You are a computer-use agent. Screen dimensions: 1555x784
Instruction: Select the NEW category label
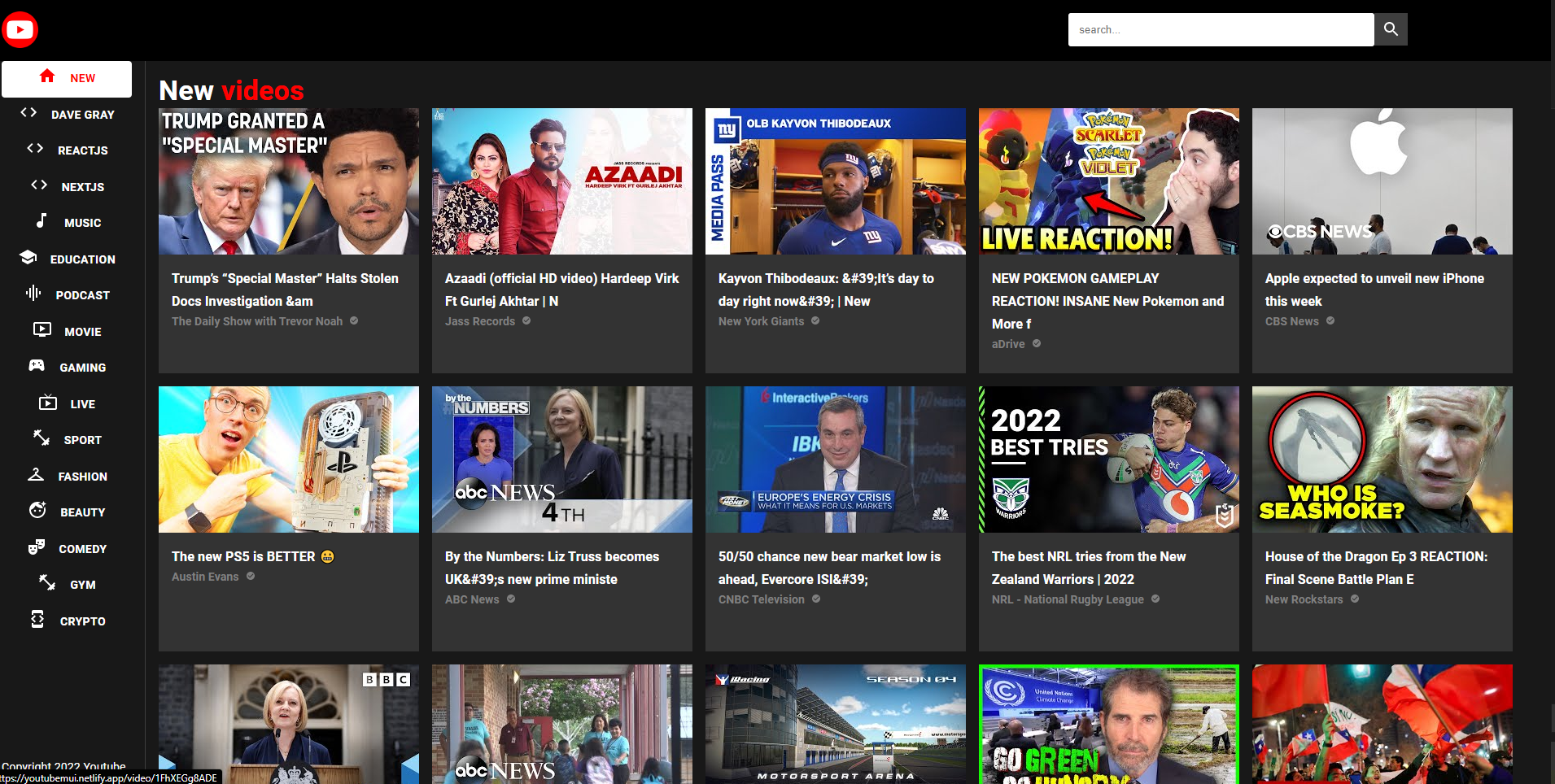[x=82, y=78]
